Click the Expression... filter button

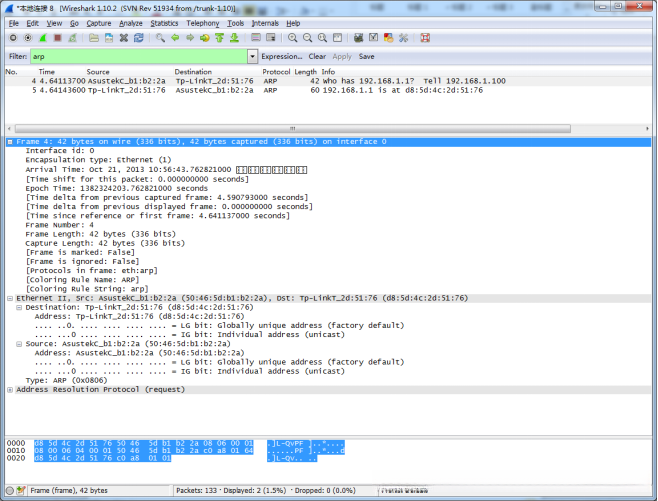(x=282, y=57)
